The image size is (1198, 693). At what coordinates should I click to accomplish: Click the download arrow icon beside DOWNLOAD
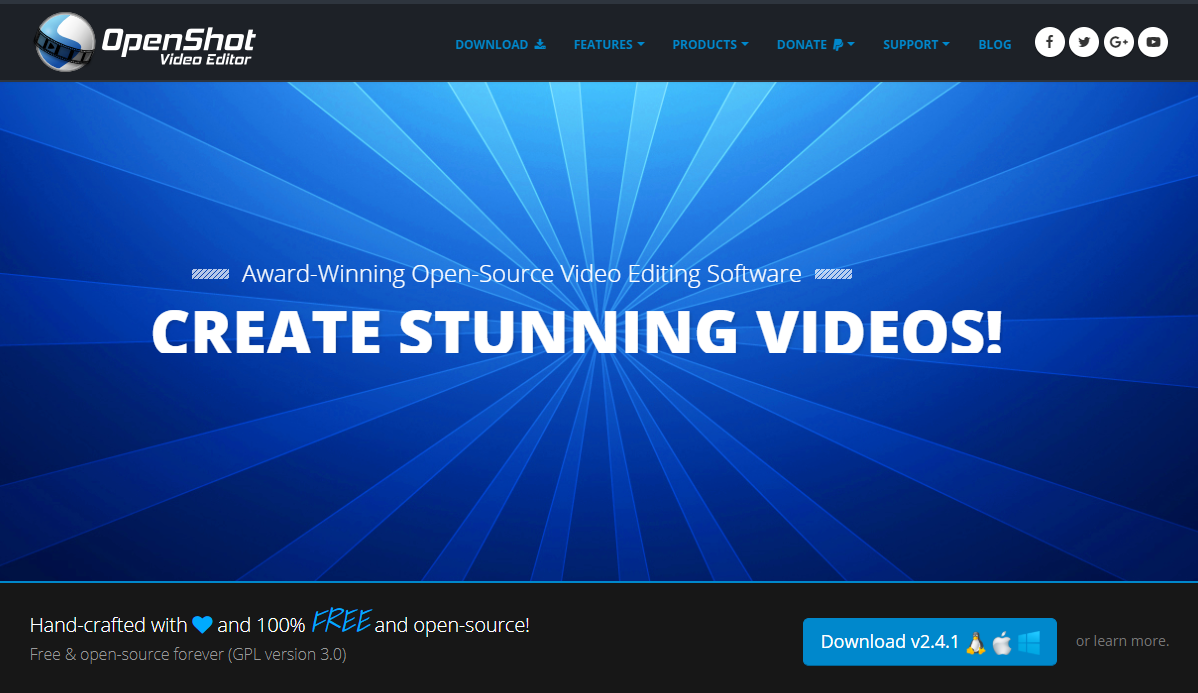pyautogui.click(x=540, y=44)
